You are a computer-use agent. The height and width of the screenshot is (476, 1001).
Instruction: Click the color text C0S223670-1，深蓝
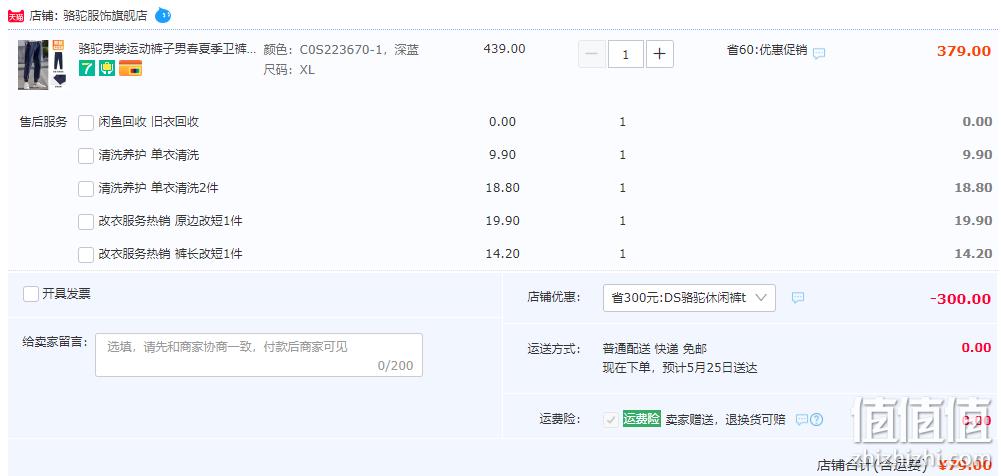coord(359,50)
